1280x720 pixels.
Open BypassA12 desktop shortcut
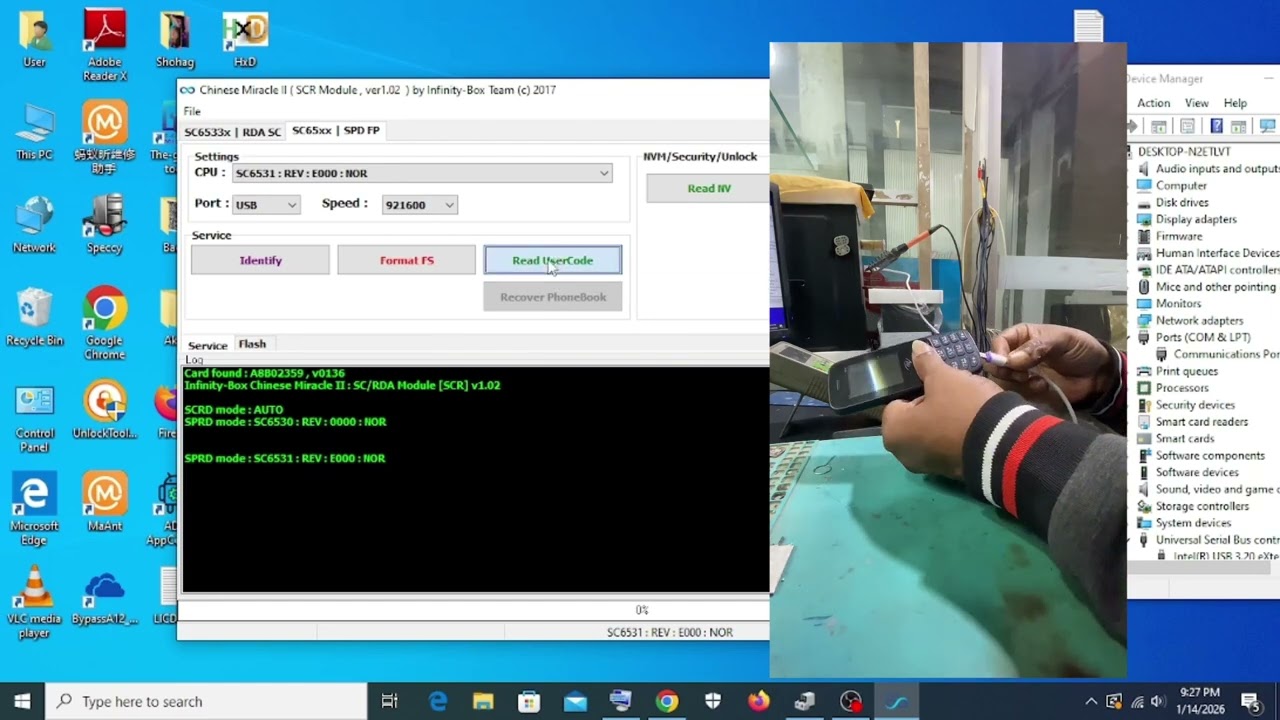(104, 597)
